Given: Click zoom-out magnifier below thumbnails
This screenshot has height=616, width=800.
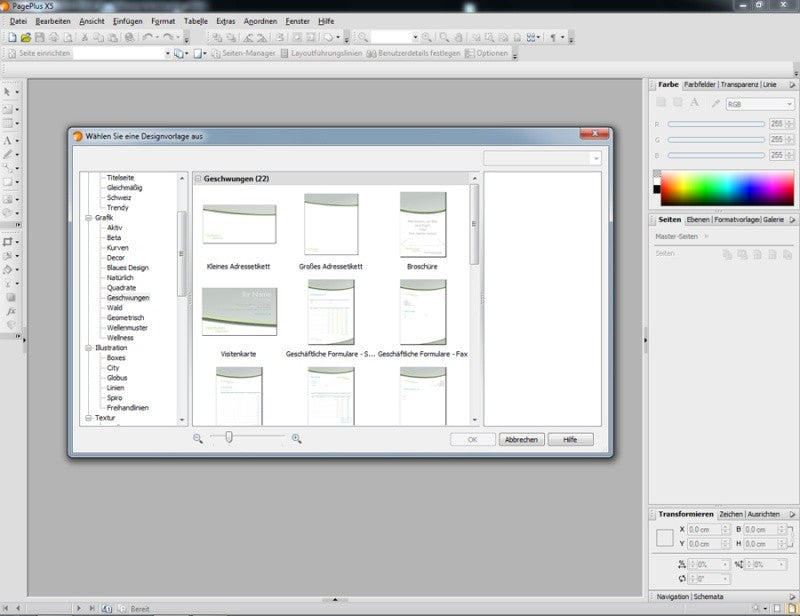Looking at the screenshot, I should [x=198, y=438].
